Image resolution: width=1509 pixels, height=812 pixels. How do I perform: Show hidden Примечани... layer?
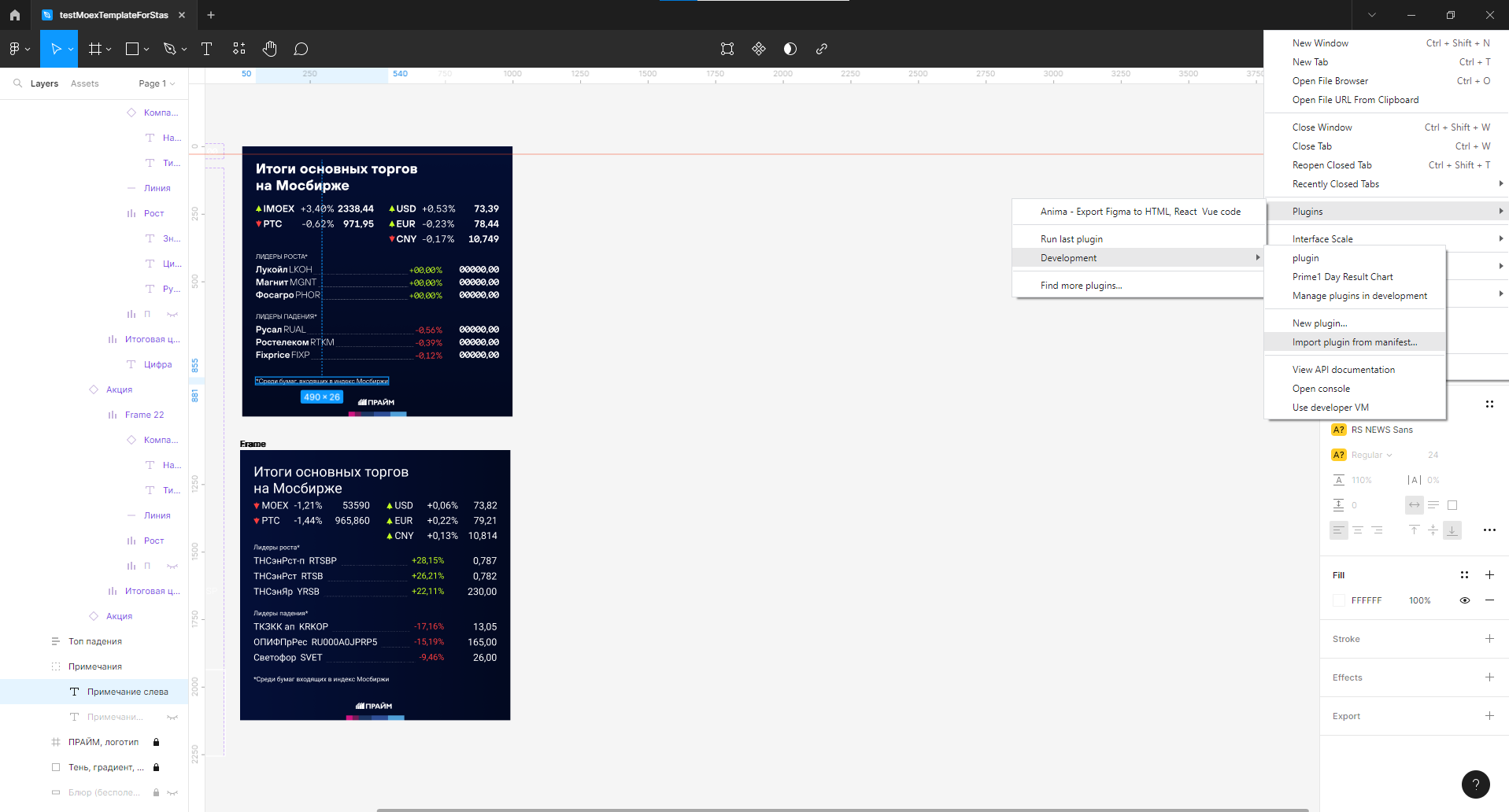[172, 717]
